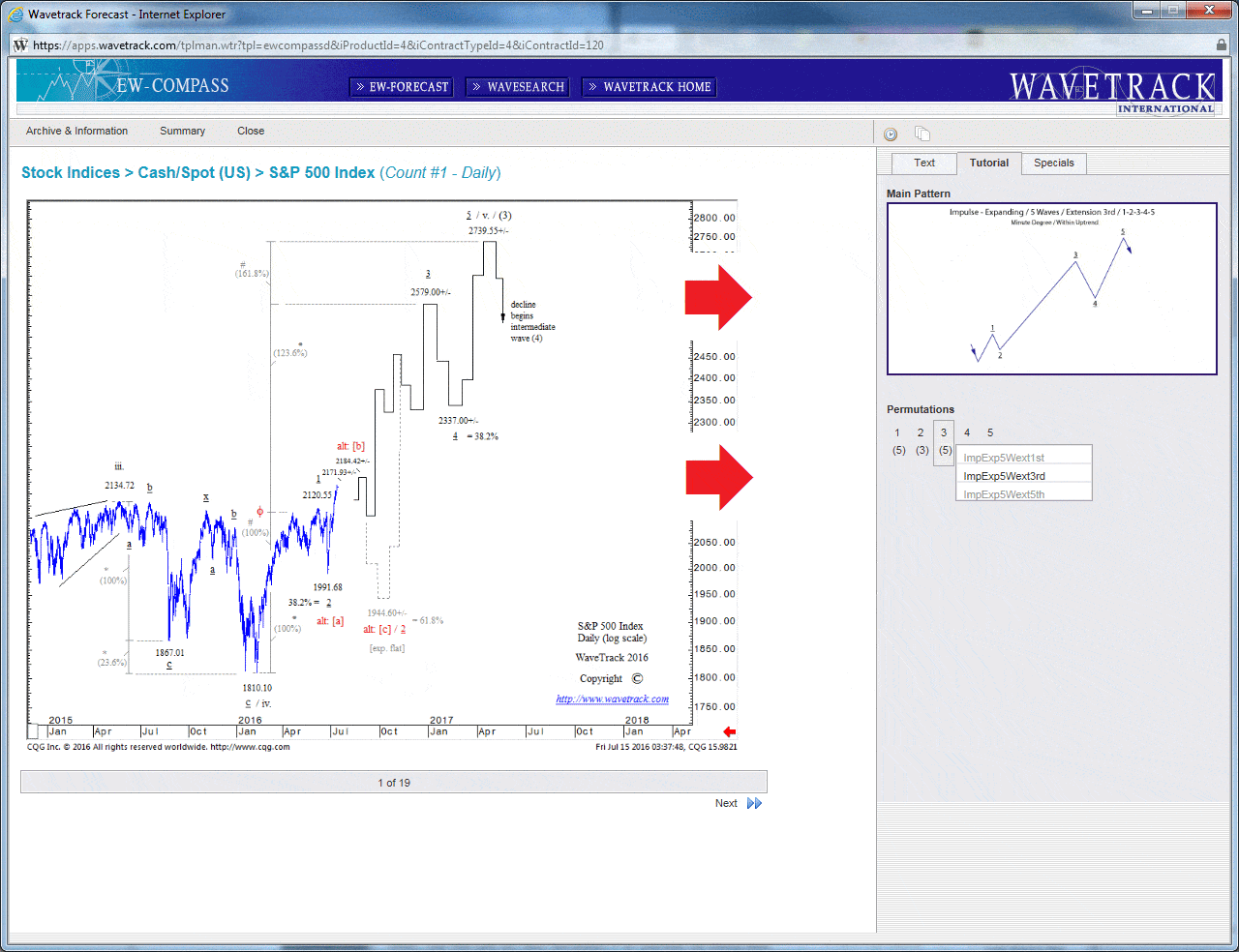Click the S&P 500 Index breadcrumb
This screenshot has height=952, width=1239.
[x=321, y=172]
